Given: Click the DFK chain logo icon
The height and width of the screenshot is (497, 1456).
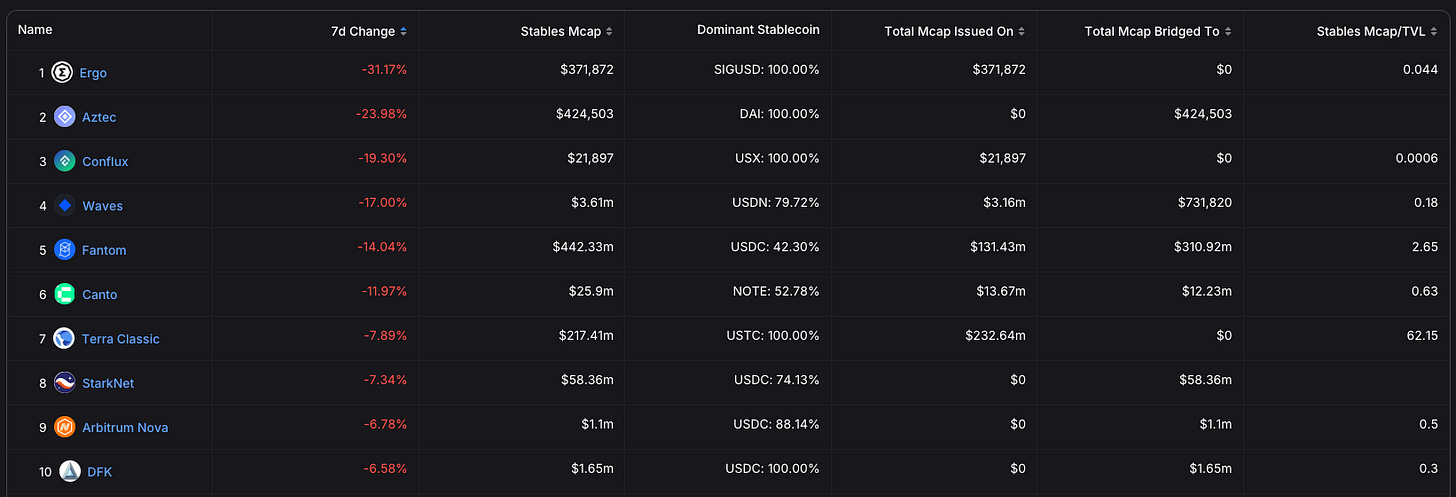Looking at the screenshot, I should (x=70, y=471).
